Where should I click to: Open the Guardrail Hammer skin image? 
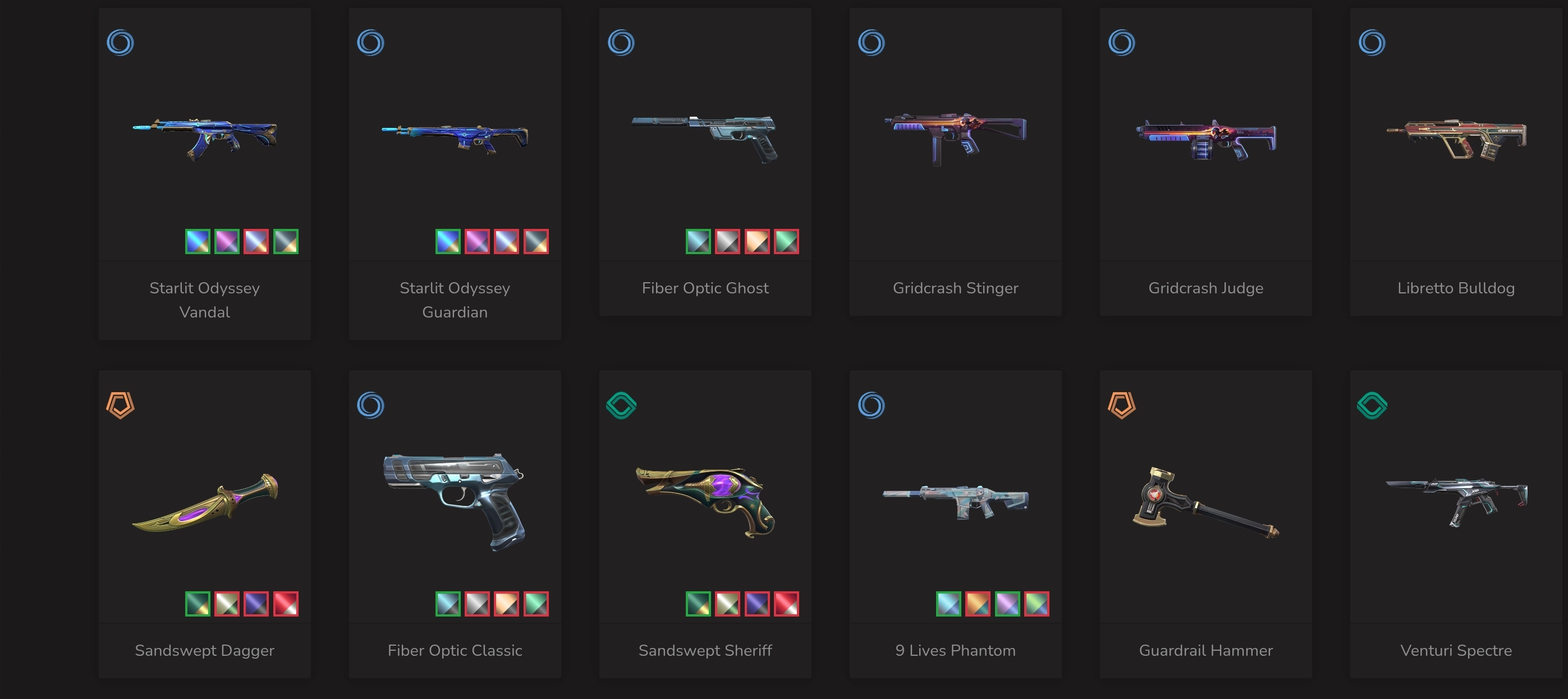point(1206,503)
